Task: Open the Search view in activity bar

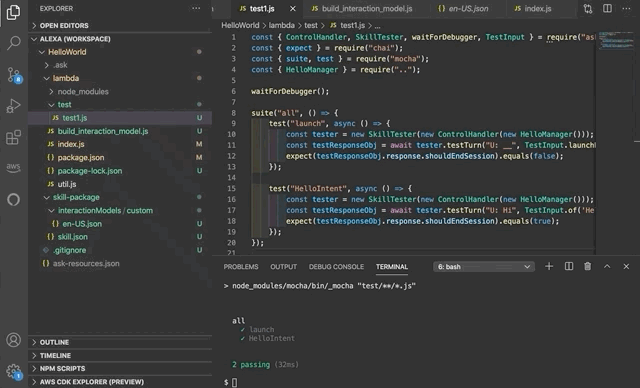Action: coord(13,43)
